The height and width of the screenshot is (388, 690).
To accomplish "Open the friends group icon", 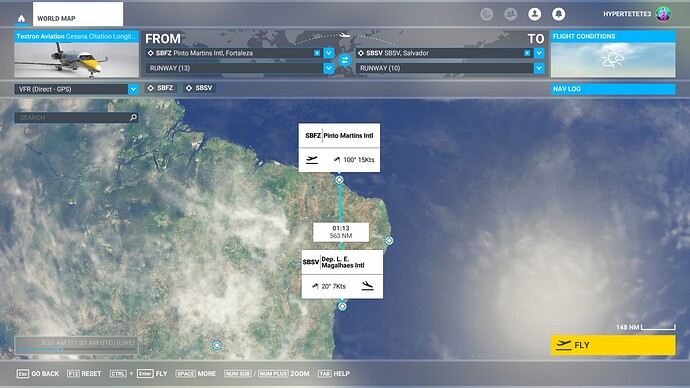I will tap(510, 14).
